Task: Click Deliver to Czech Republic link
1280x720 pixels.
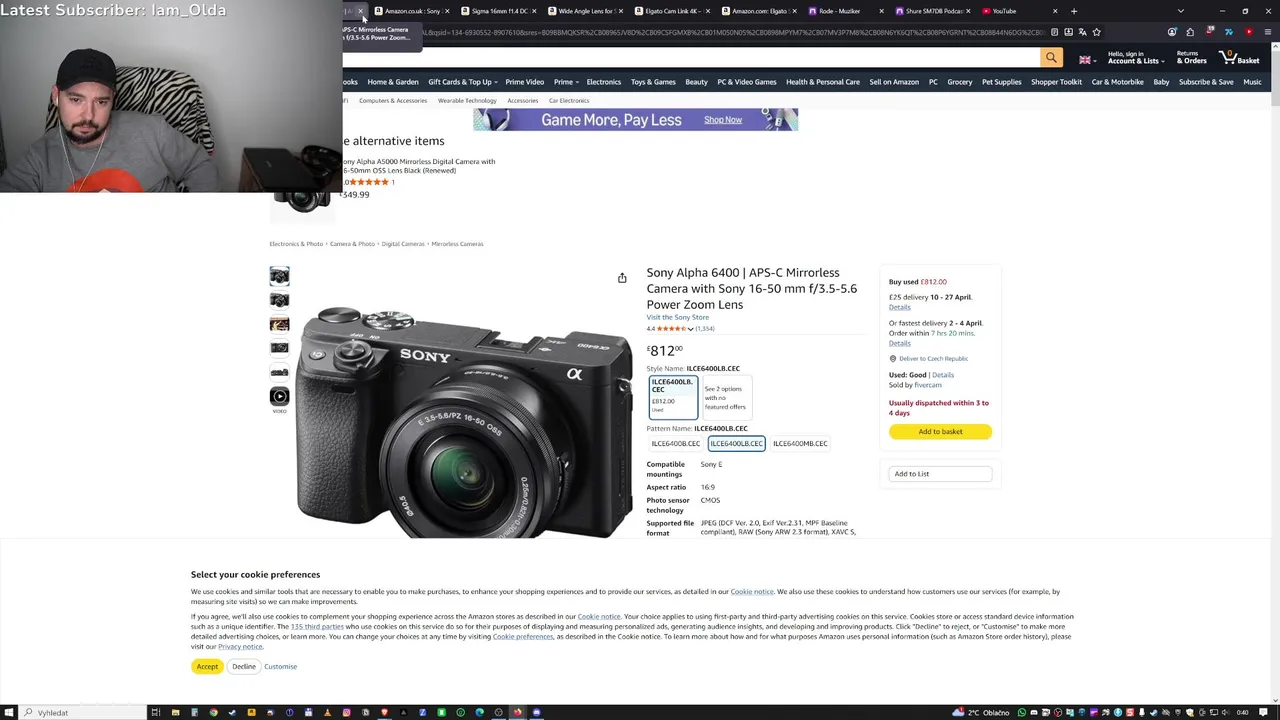Action: coord(933,359)
